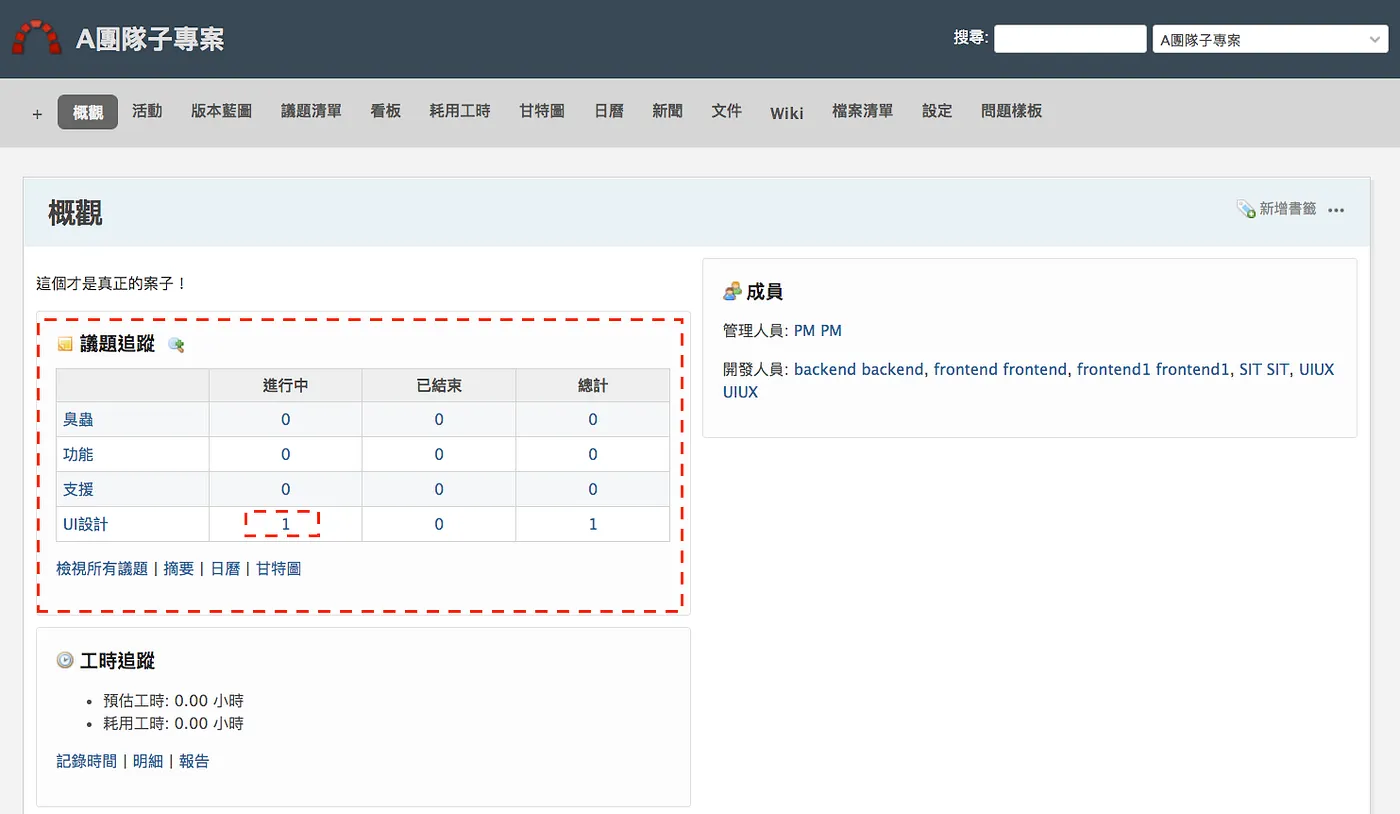Go to the 檔案清單 tab

(x=862, y=111)
